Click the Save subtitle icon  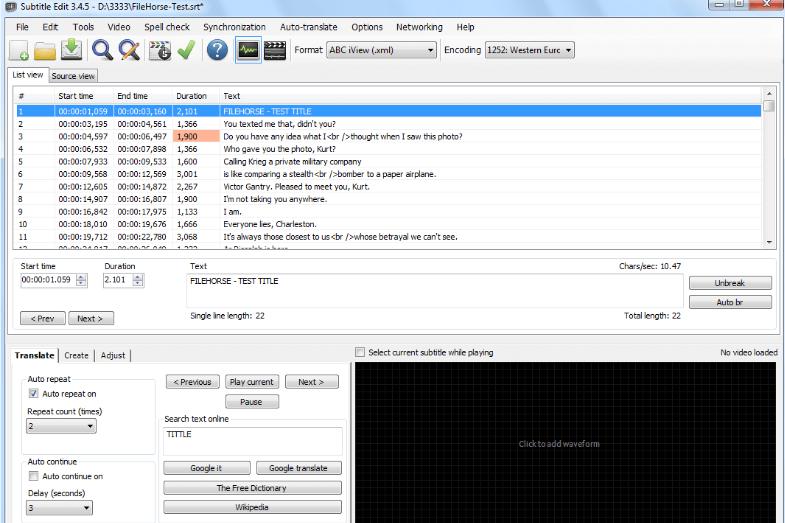(72, 50)
